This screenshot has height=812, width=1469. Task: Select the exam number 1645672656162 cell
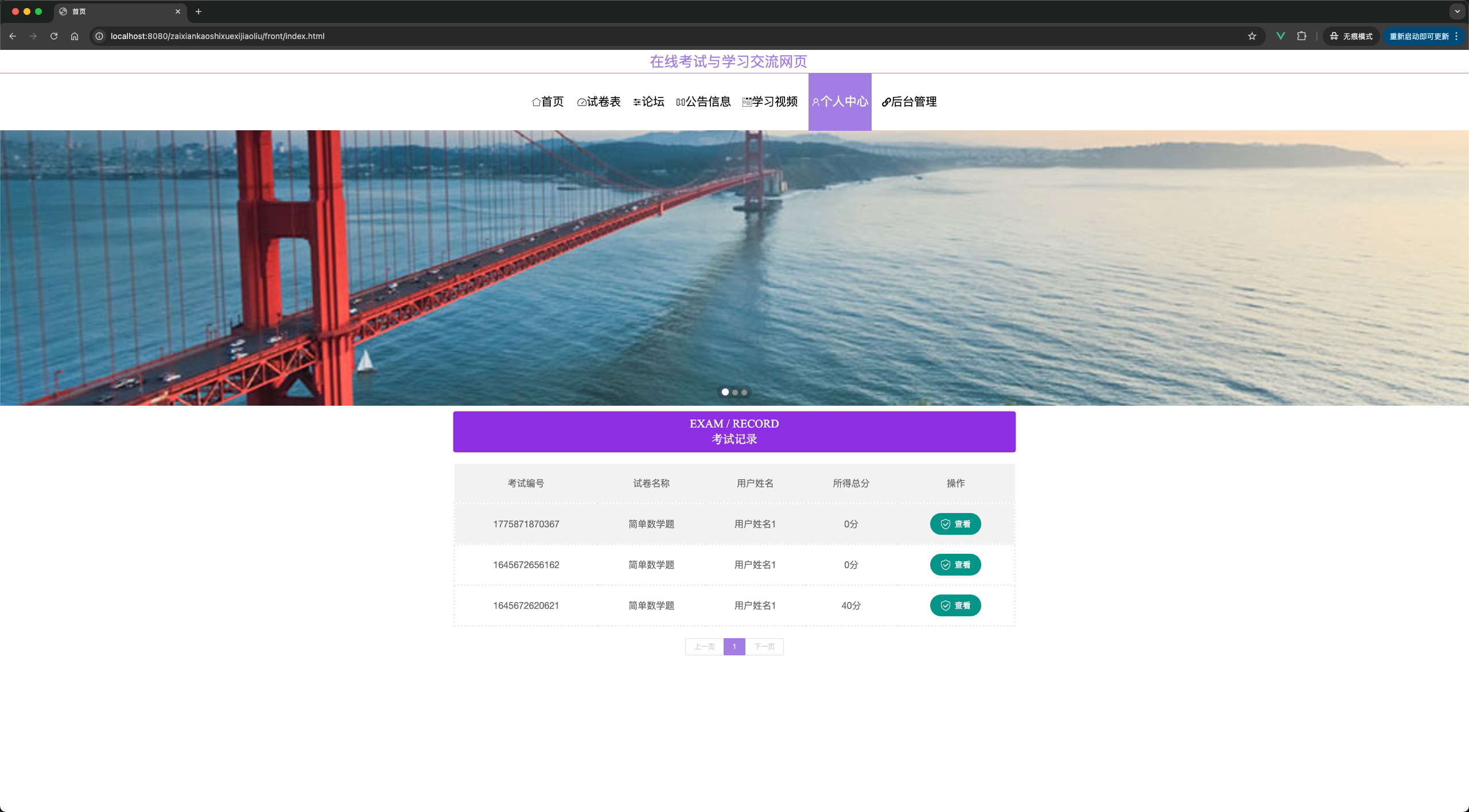(x=526, y=565)
